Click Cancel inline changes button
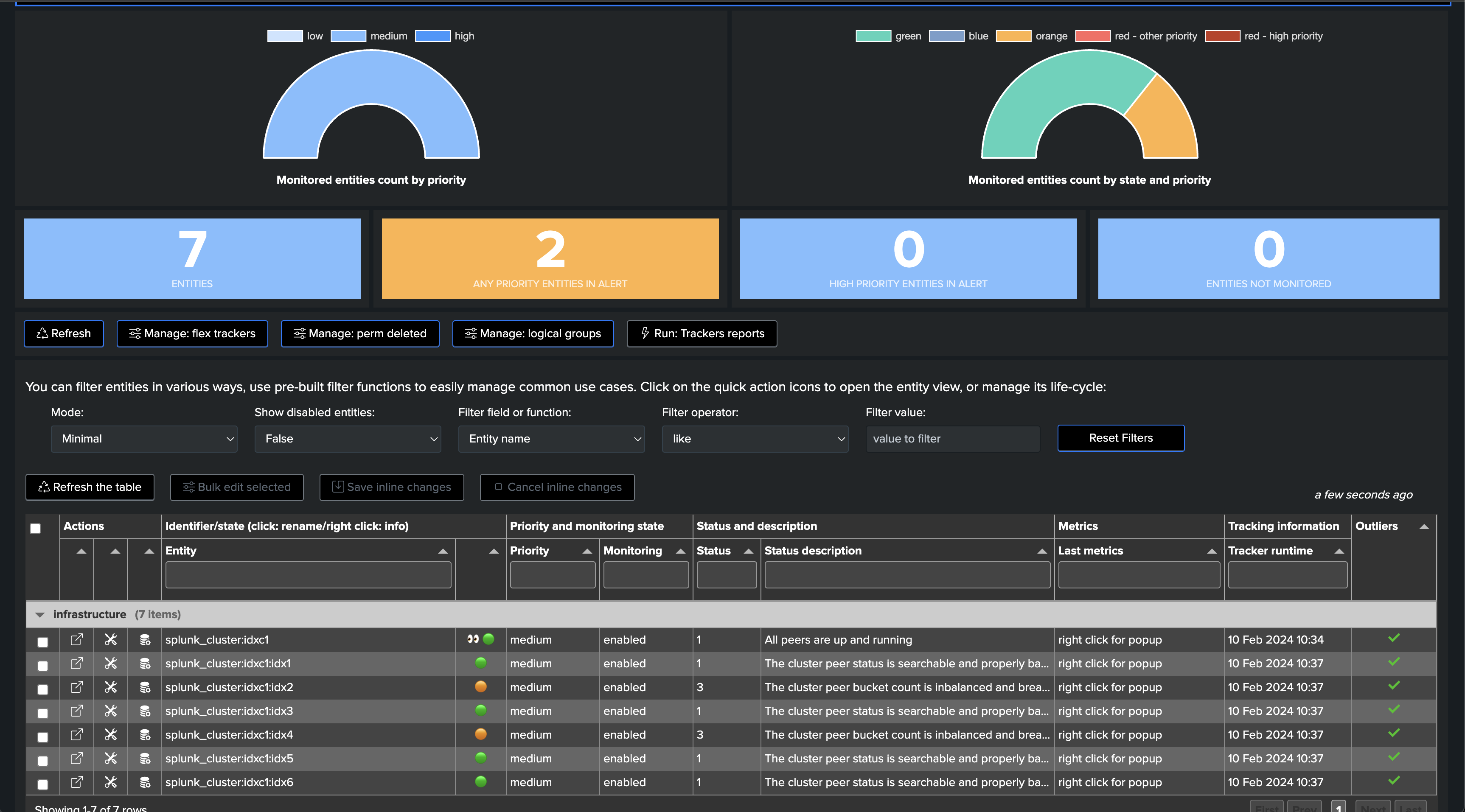The width and height of the screenshot is (1465, 812). 557,487
